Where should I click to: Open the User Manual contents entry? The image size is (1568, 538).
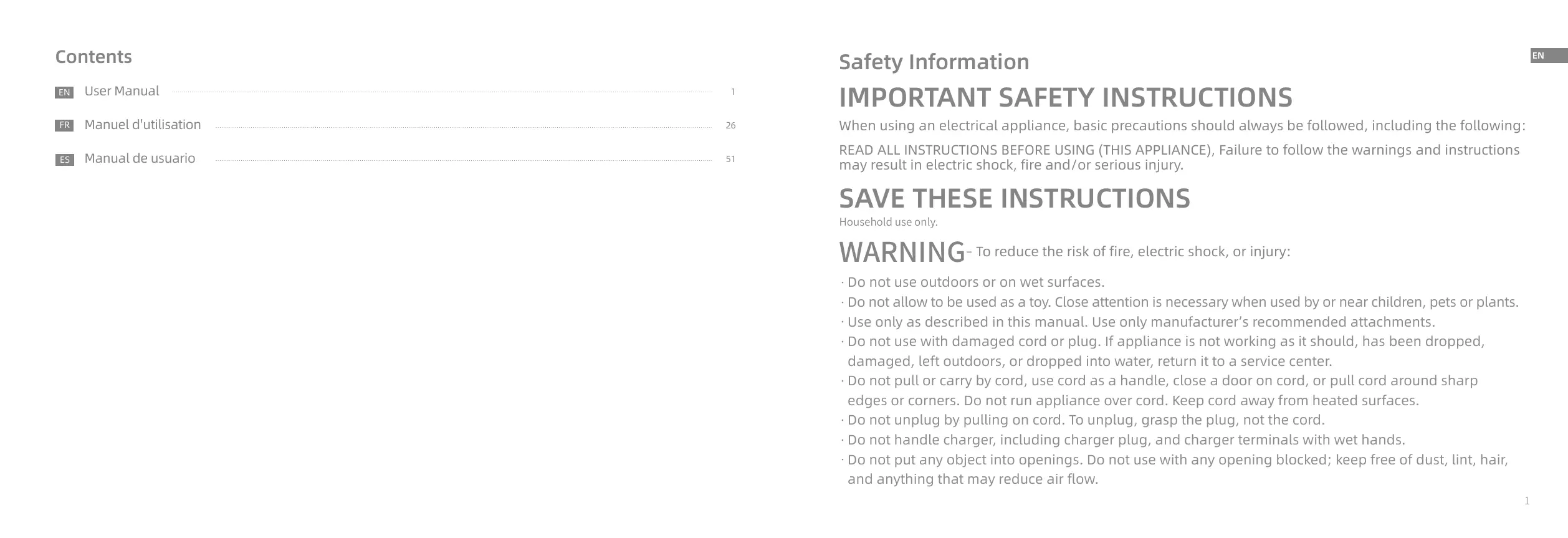[x=122, y=91]
